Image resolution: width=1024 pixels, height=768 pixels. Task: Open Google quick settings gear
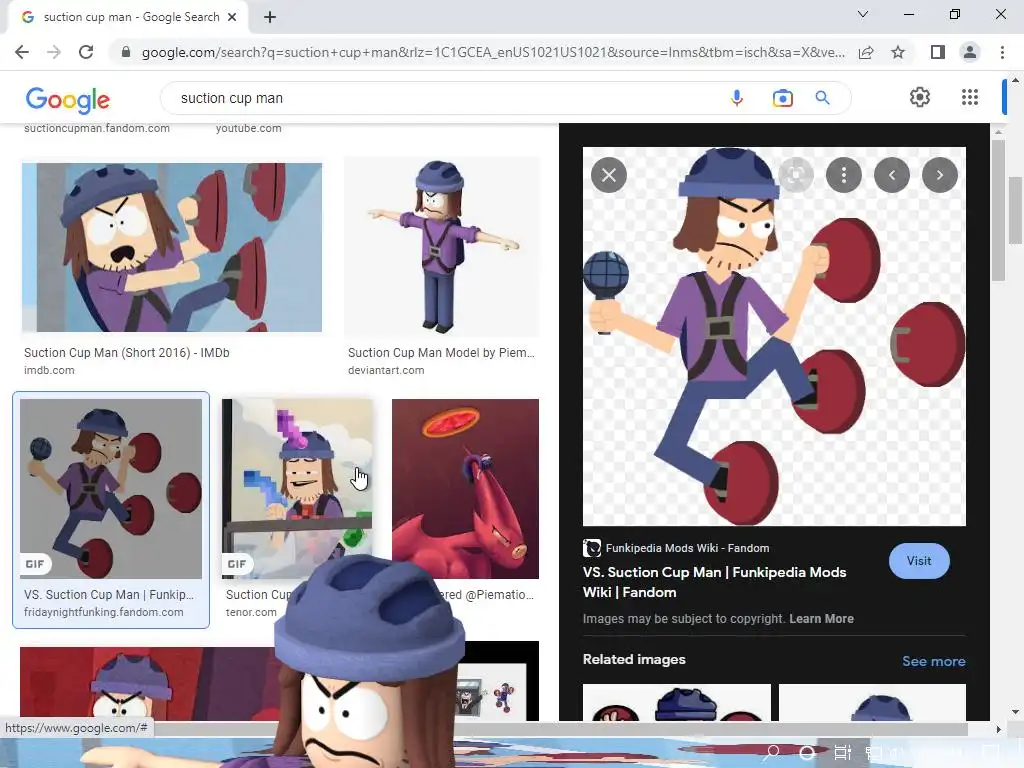[x=920, y=97]
